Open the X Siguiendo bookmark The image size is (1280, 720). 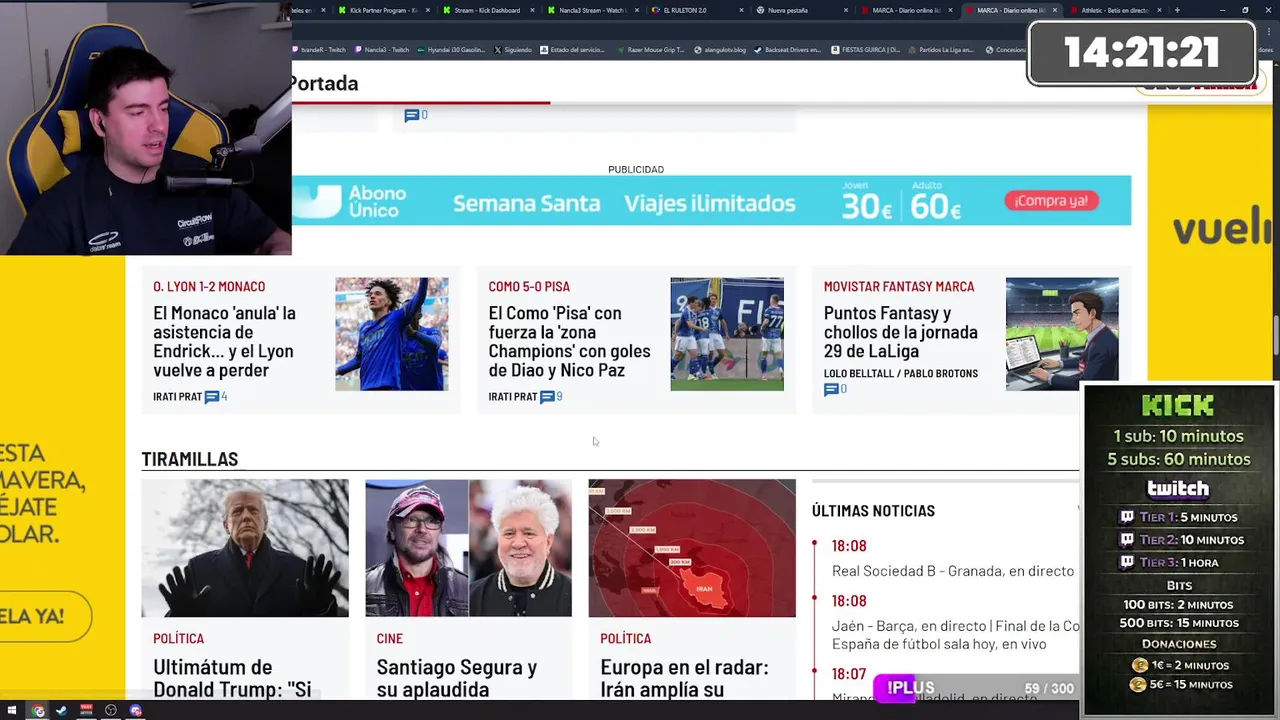pyautogui.click(x=514, y=50)
